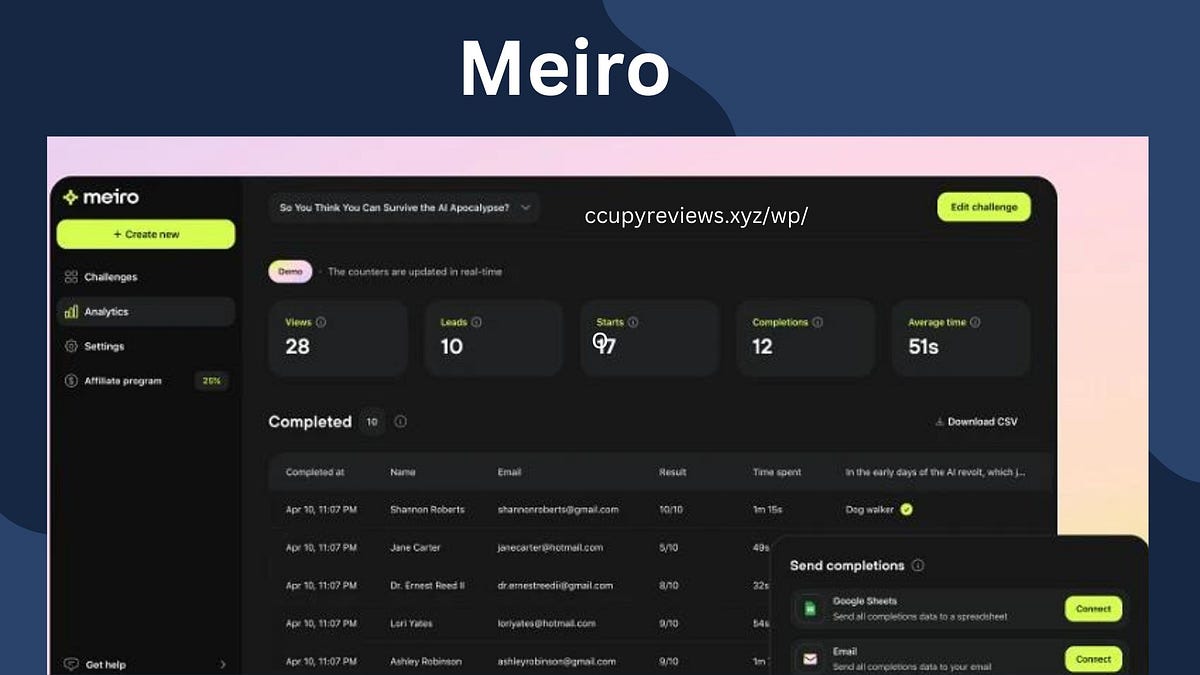
Task: Click the Email envelope icon under Send completions
Action: click(x=808, y=657)
